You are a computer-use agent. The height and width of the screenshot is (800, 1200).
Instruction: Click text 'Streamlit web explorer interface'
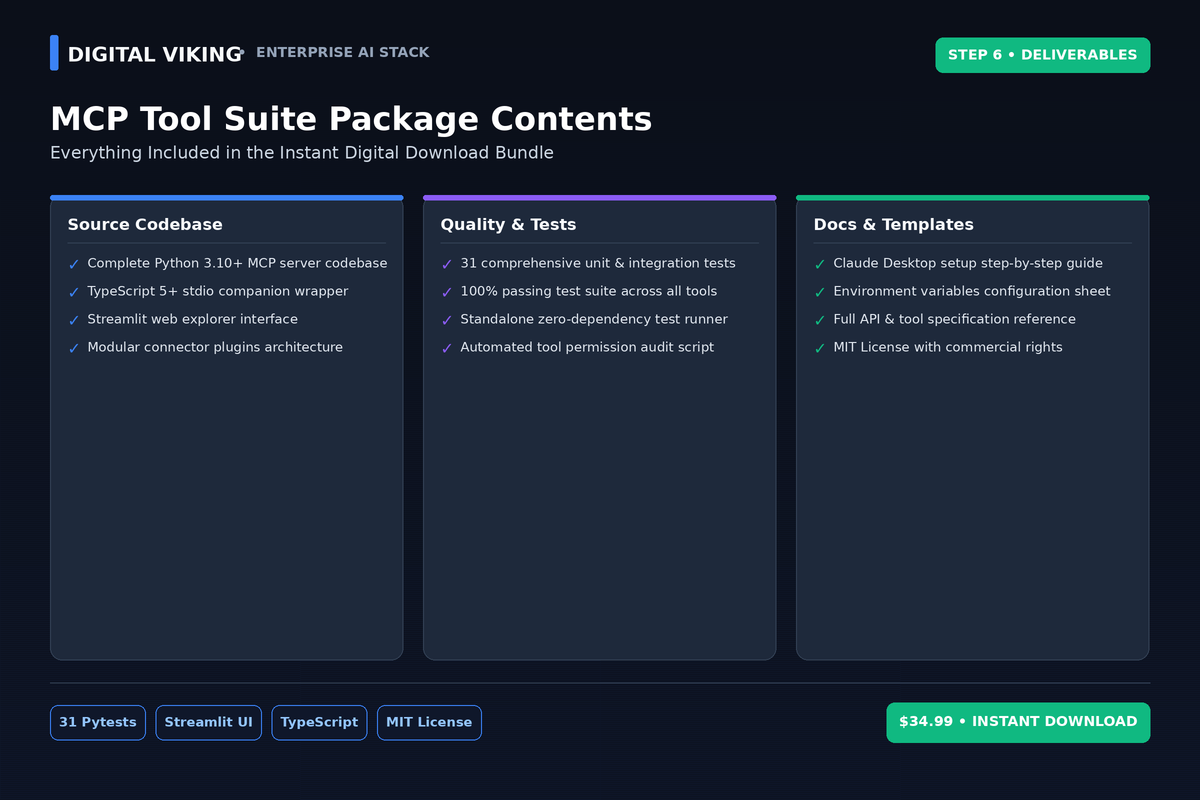pyautogui.click(x=192, y=320)
